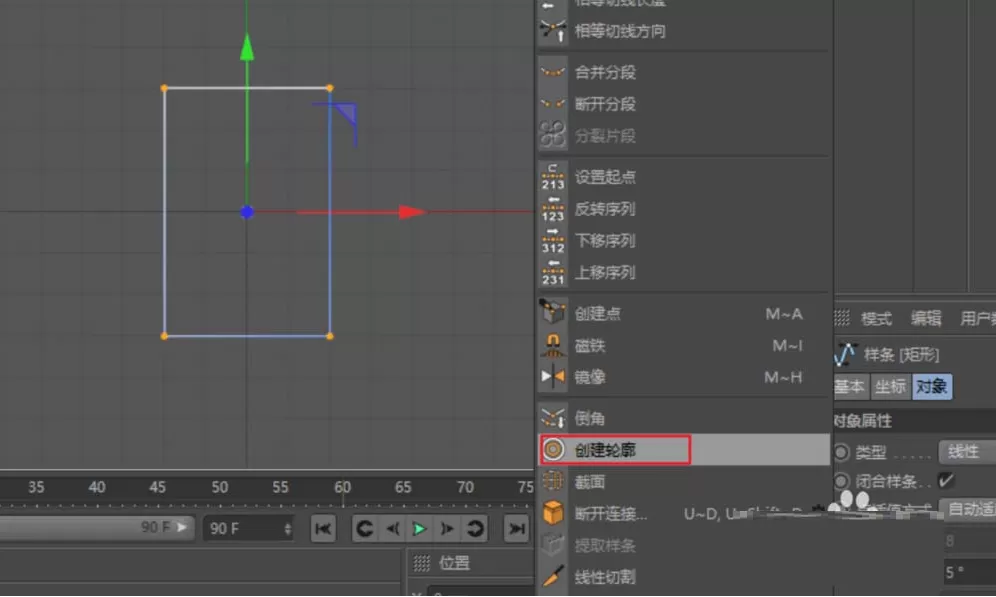Click the 闭合样条 parameter keyframe circle
996x597 pixels.
(842, 481)
